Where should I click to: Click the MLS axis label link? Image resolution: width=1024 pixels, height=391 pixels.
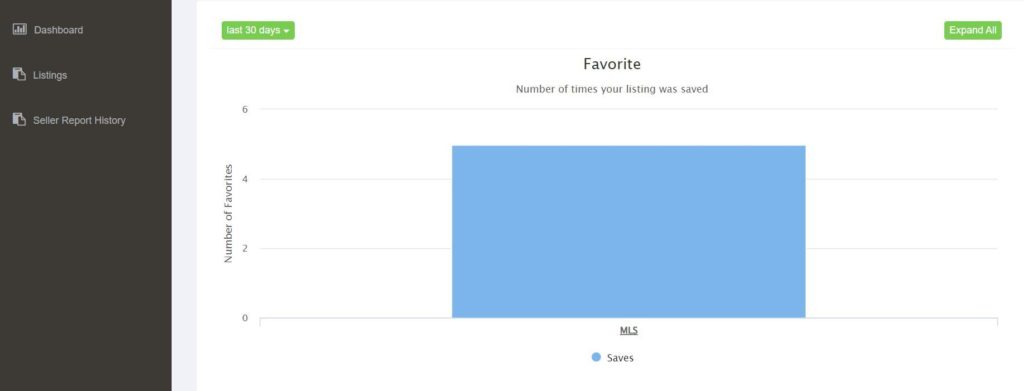coord(628,330)
